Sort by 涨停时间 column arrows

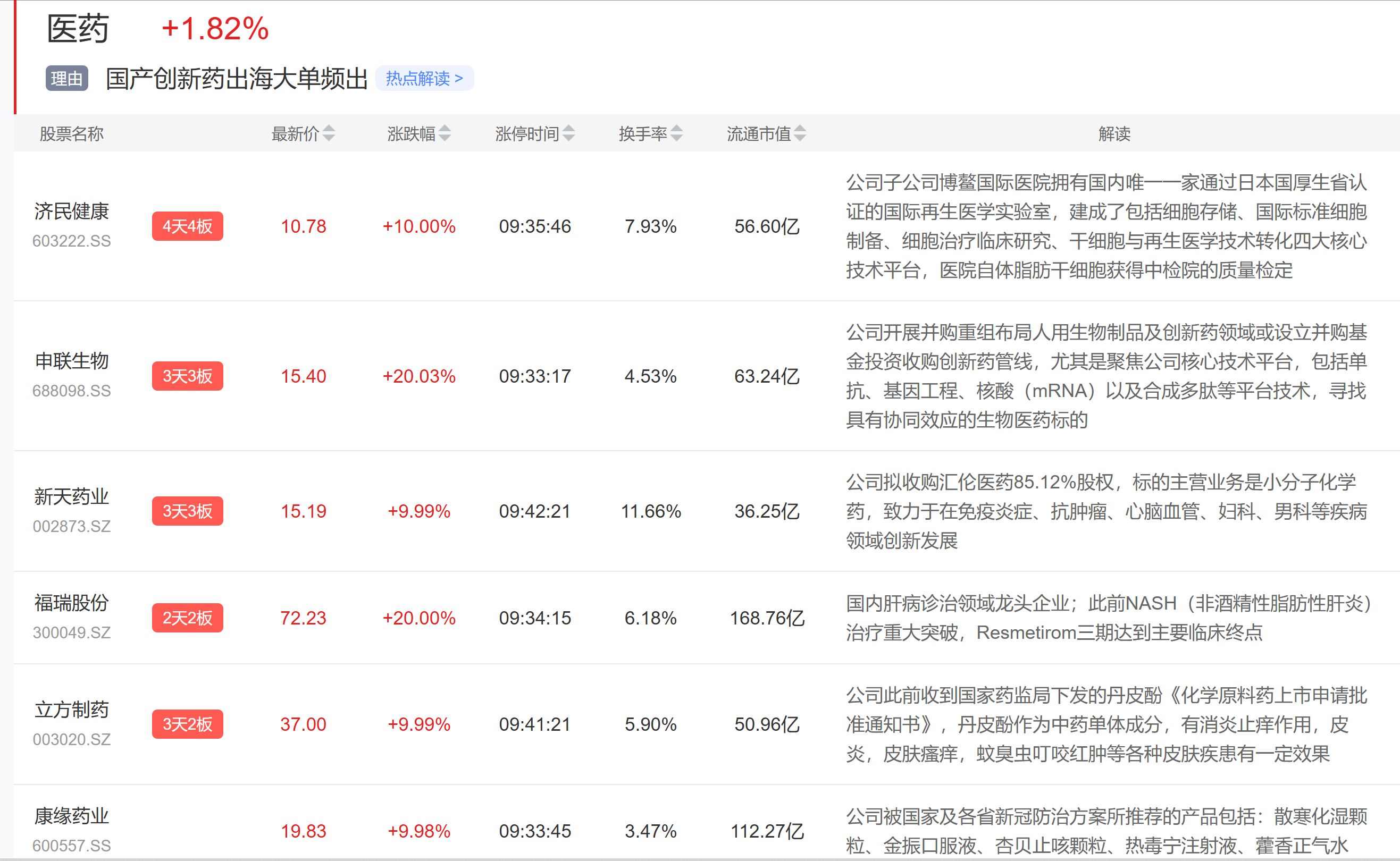(x=568, y=134)
